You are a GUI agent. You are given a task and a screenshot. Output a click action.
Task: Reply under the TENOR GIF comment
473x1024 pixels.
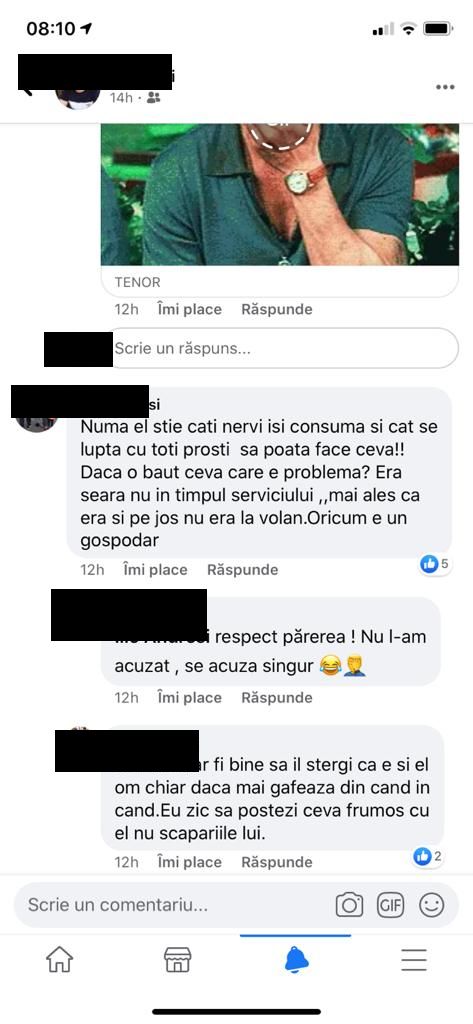(277, 309)
